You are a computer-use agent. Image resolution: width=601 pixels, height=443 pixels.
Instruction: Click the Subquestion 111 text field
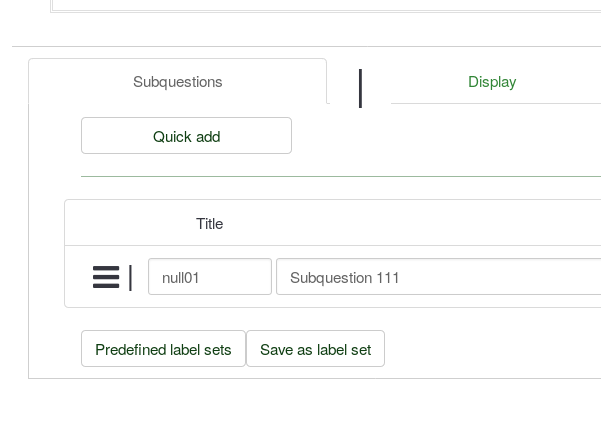[438, 277]
